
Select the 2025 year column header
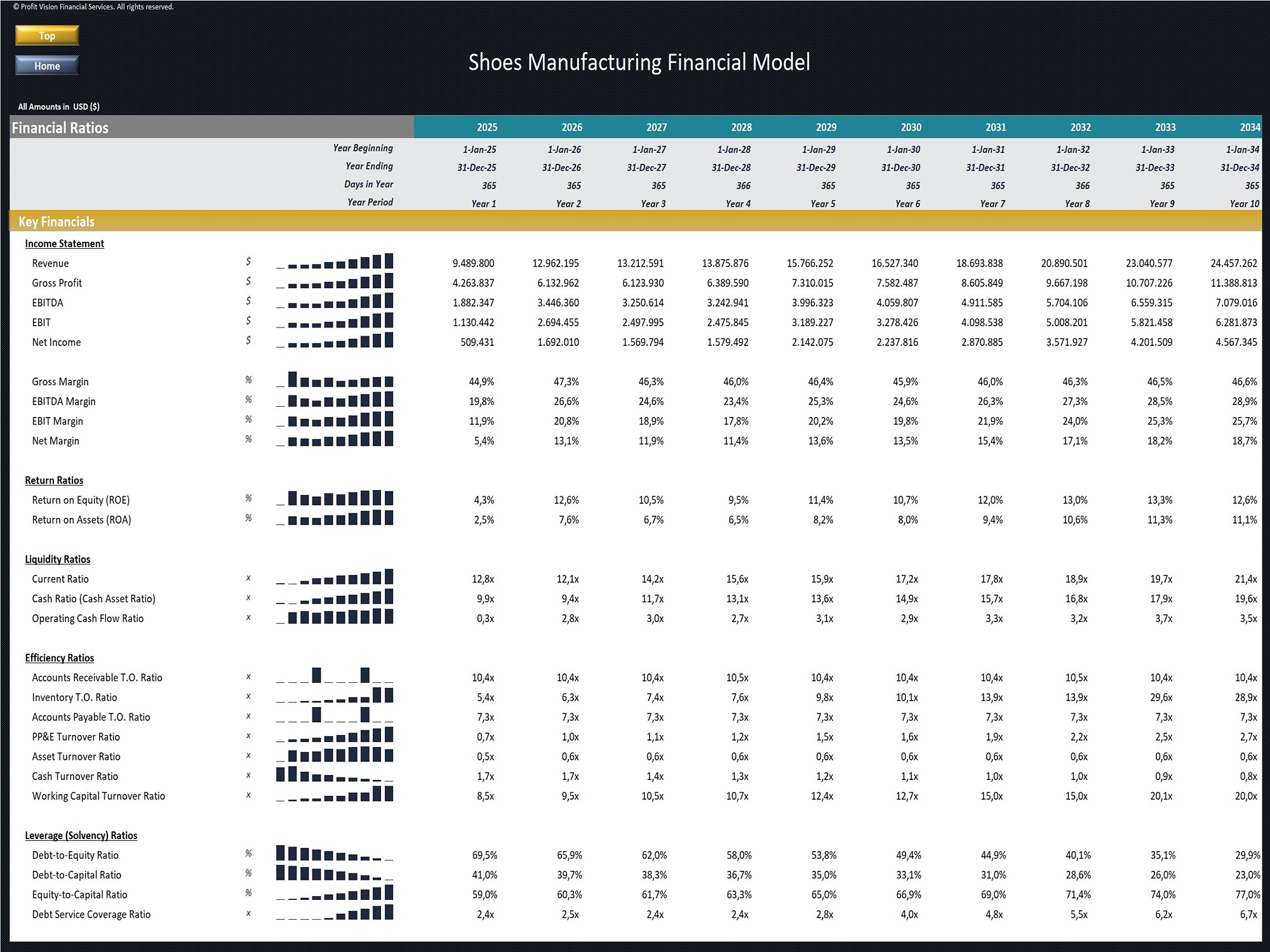click(486, 127)
